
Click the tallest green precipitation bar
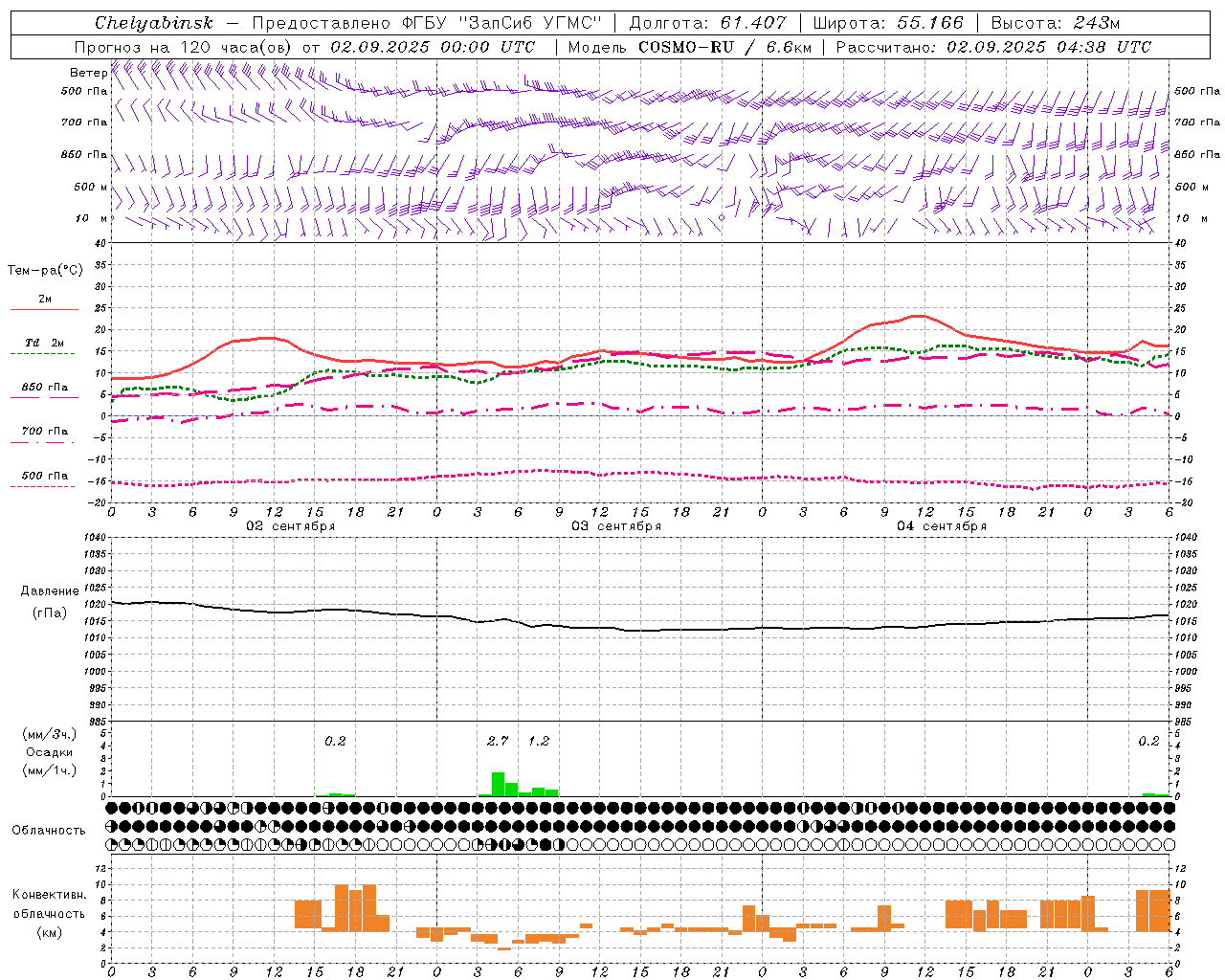click(498, 784)
